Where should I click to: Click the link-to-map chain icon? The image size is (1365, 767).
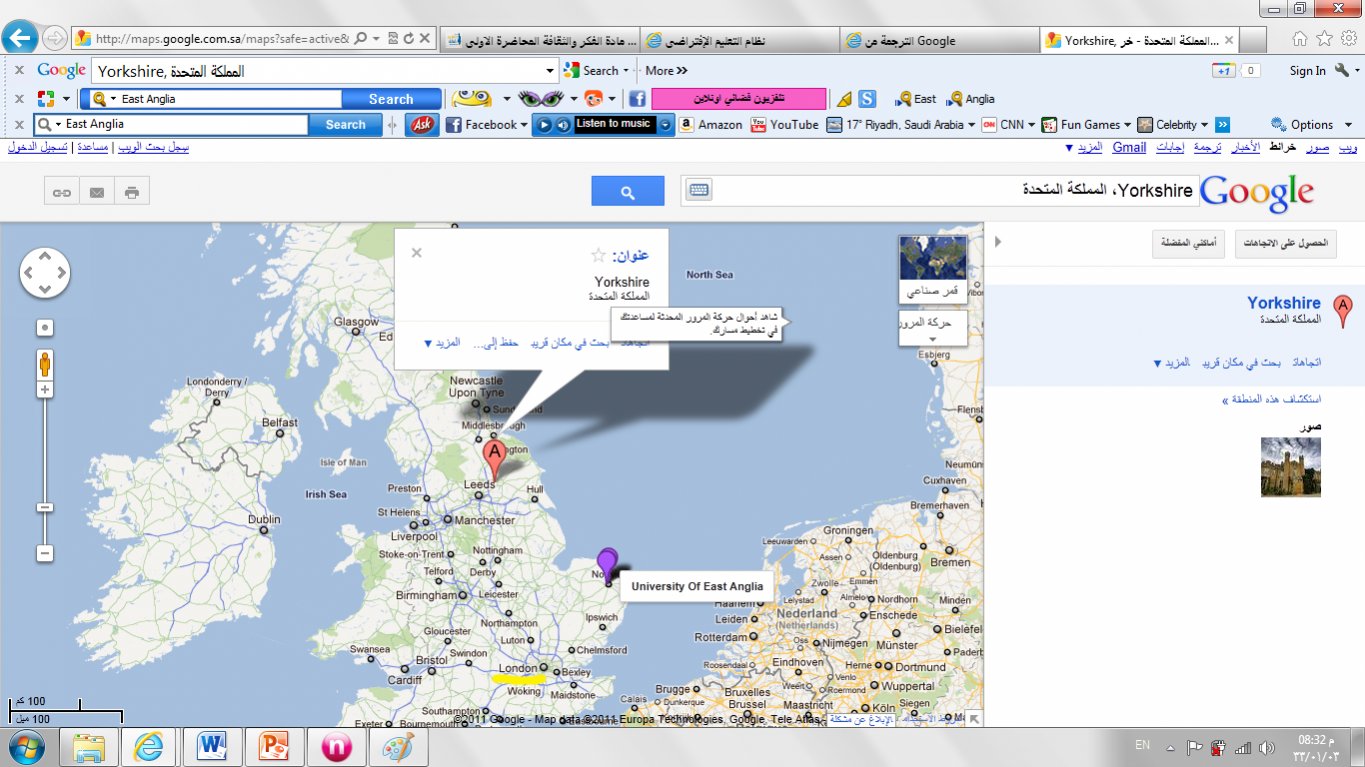point(62,192)
